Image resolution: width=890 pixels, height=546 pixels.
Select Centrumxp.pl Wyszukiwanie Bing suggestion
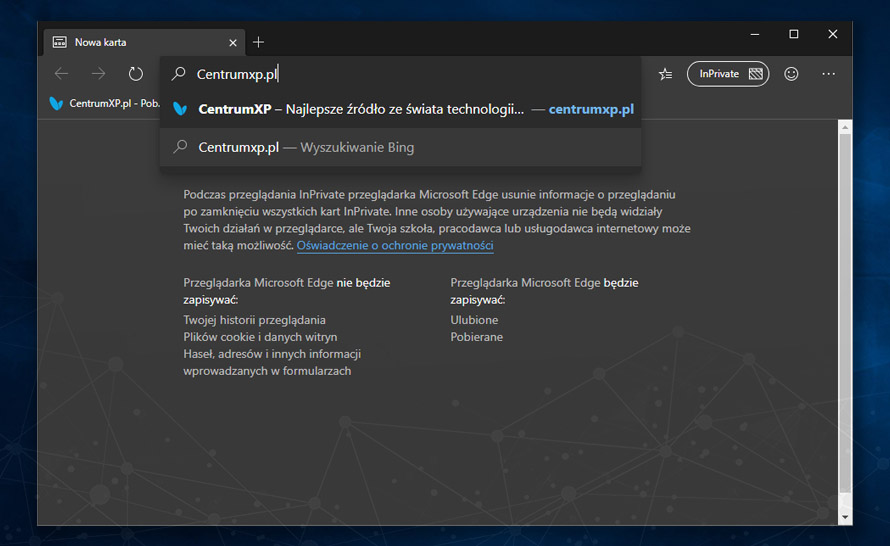point(401,147)
